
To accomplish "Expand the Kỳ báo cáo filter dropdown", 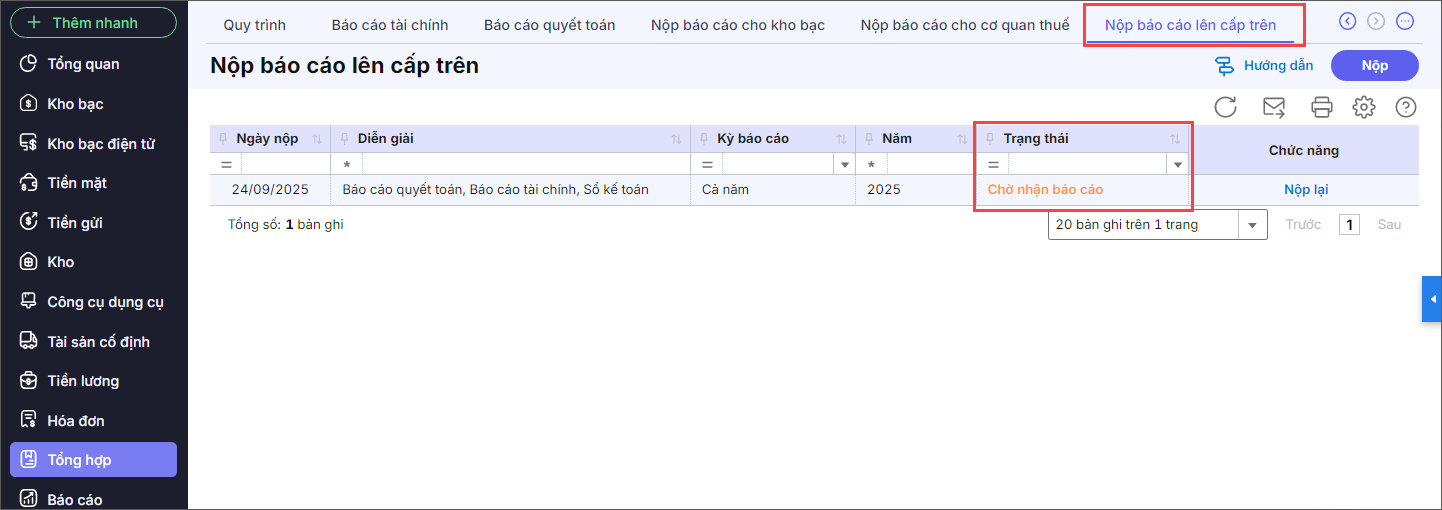I will click(x=845, y=164).
